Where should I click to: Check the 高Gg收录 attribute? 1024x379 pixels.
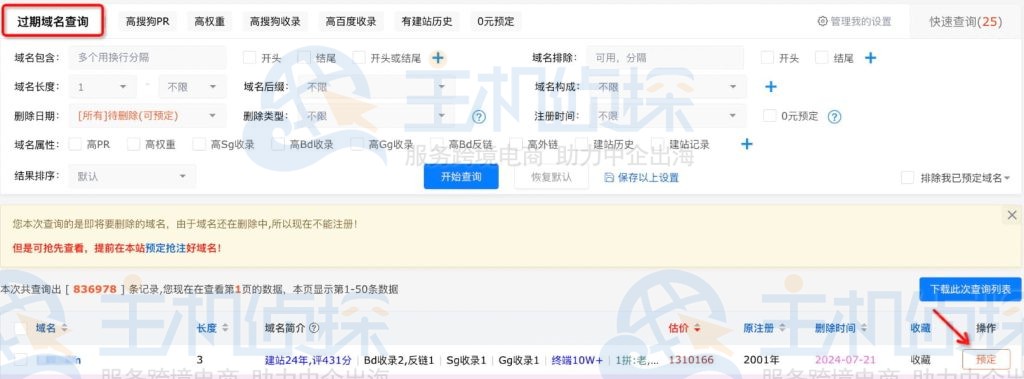click(357, 144)
